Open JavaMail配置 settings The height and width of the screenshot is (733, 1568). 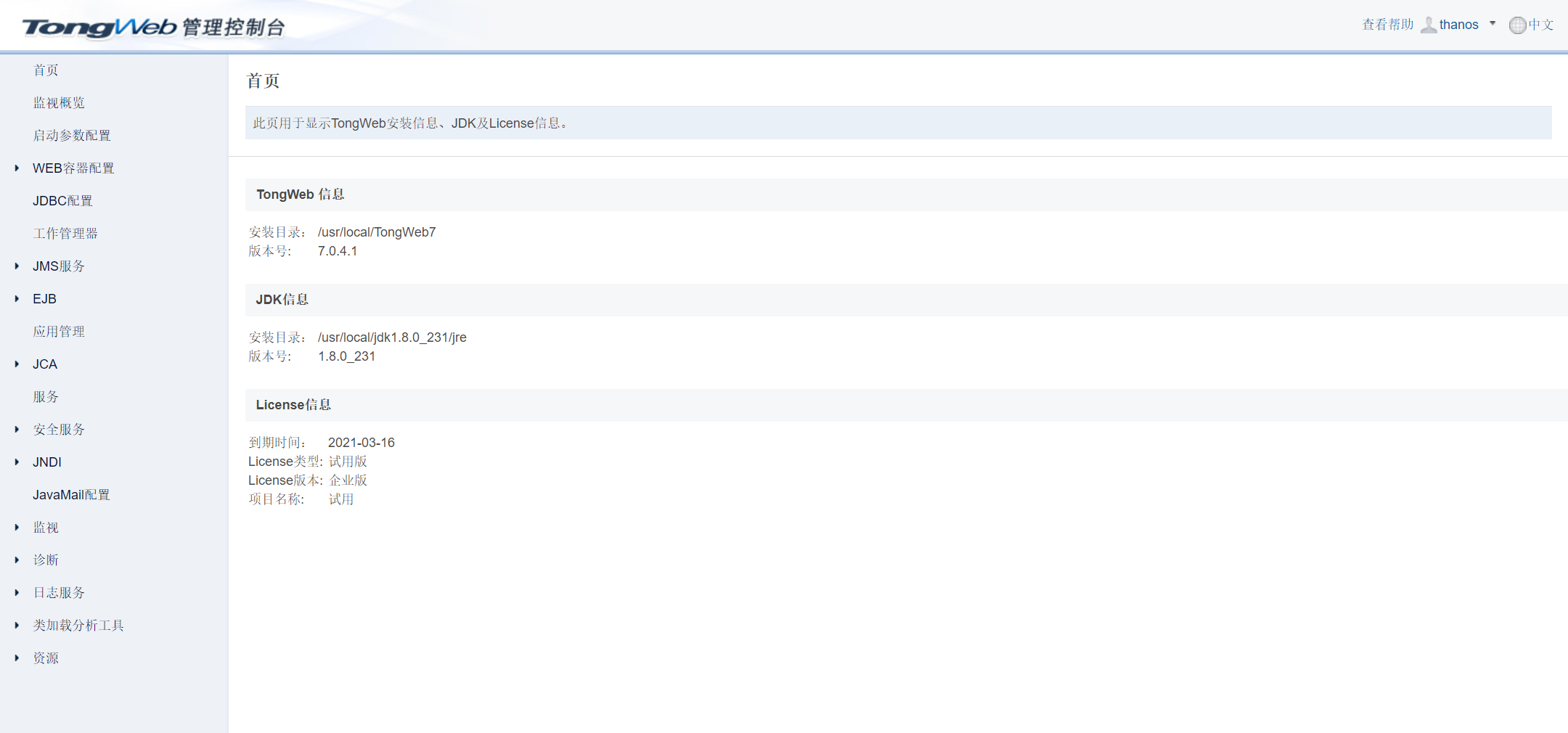(x=71, y=495)
